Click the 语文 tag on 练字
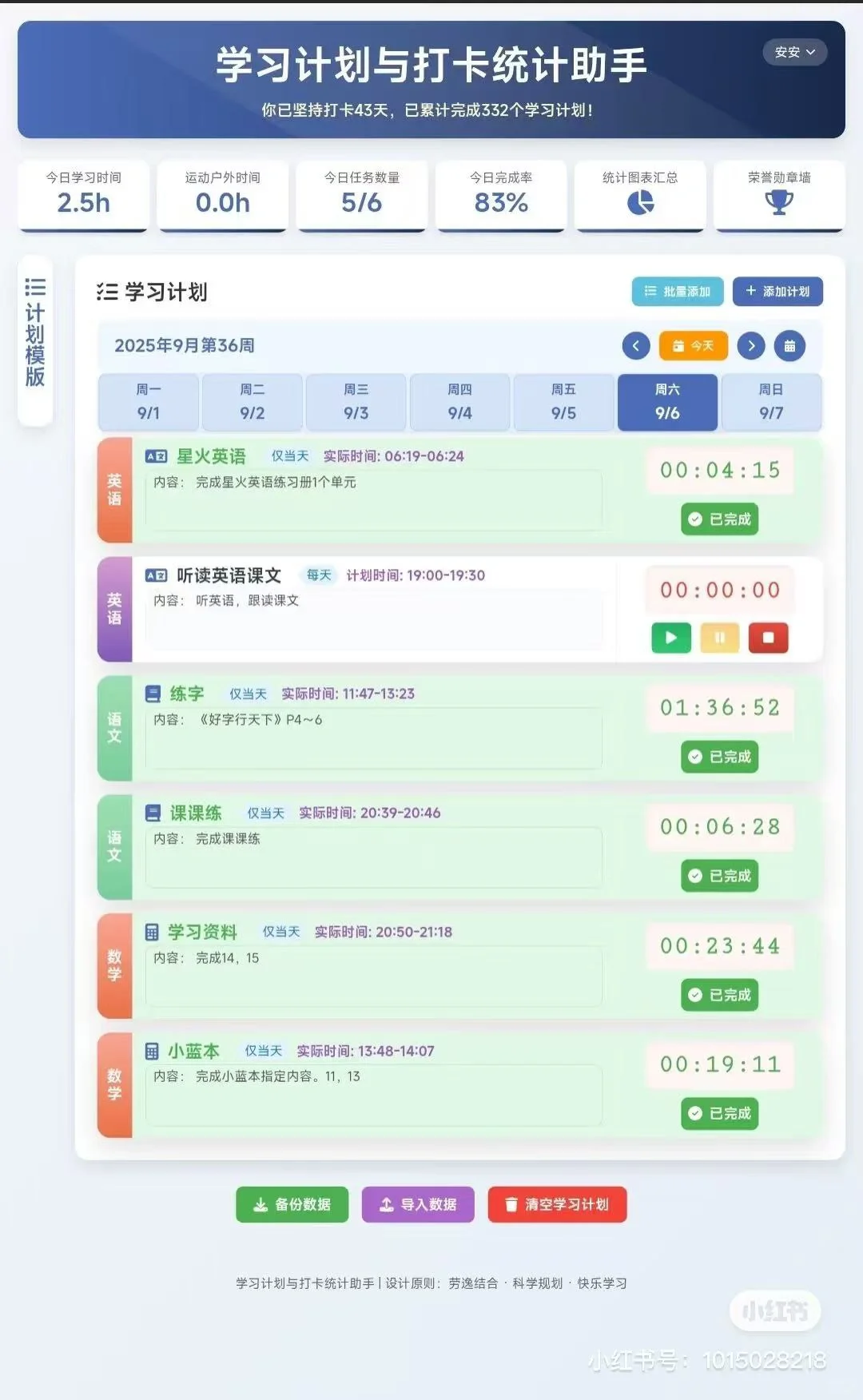The height and width of the screenshot is (1400, 863). point(115,727)
